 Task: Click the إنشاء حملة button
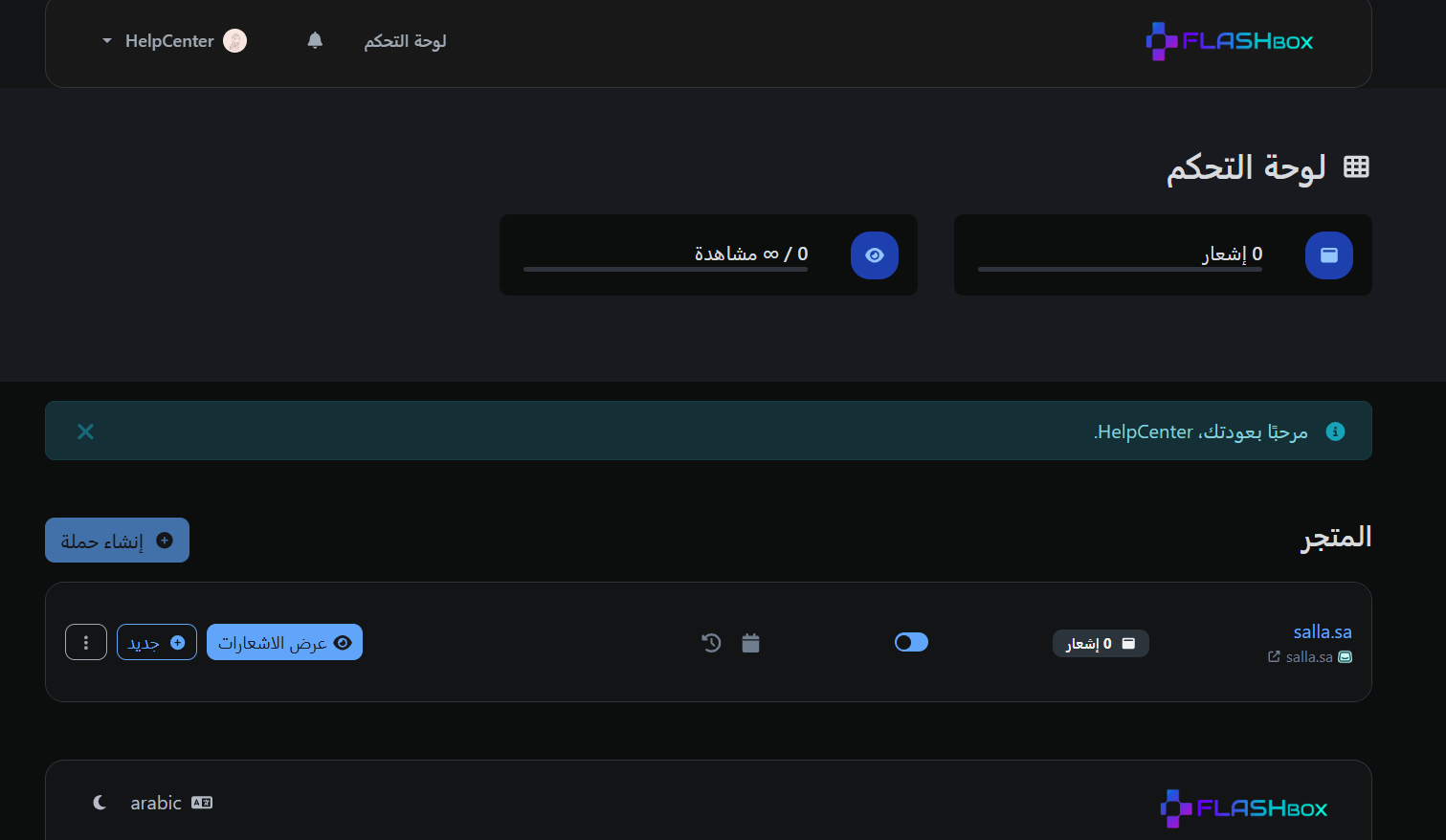click(x=117, y=540)
